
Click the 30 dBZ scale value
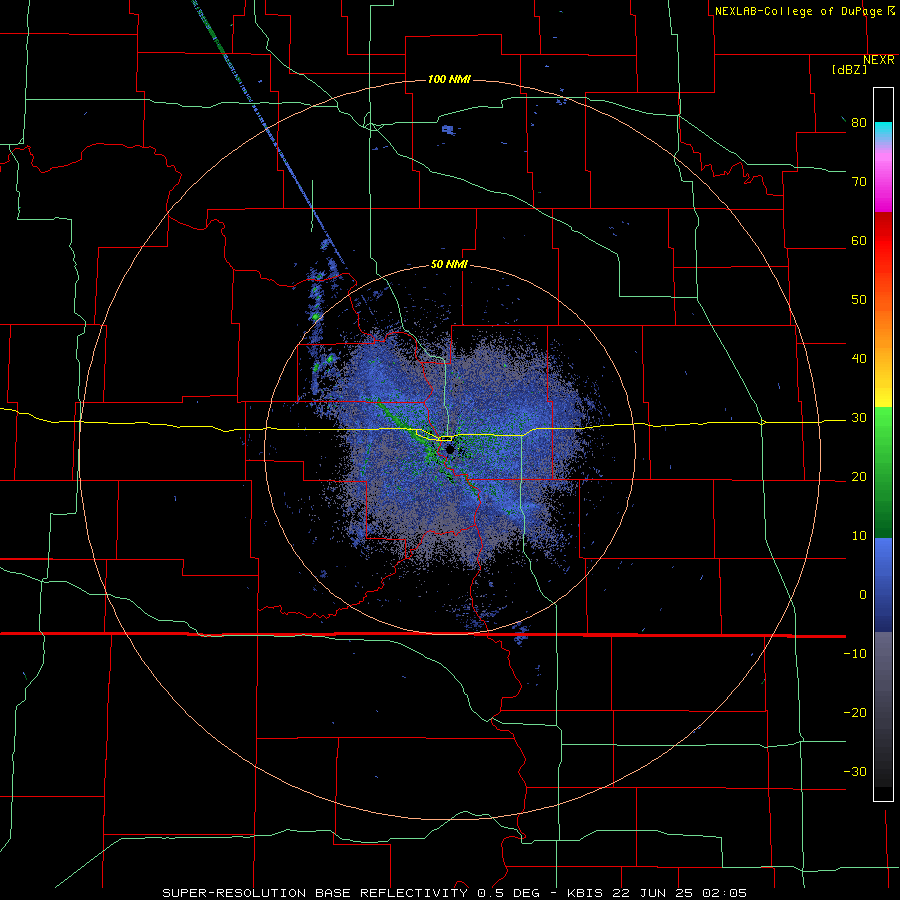(x=859, y=418)
